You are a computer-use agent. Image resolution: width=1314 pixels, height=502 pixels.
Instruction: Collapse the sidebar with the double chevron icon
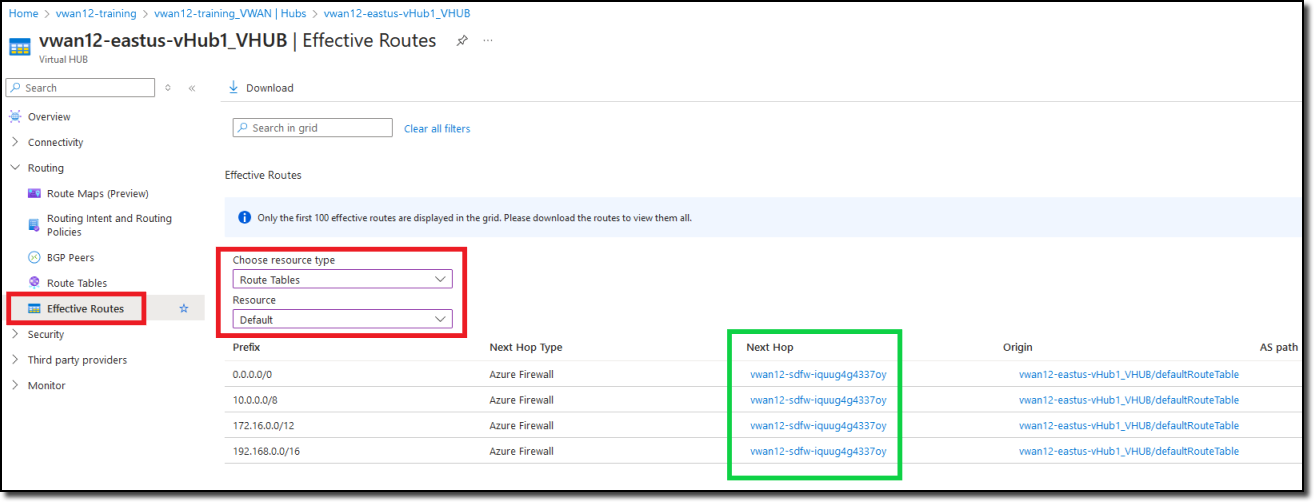pos(192,88)
